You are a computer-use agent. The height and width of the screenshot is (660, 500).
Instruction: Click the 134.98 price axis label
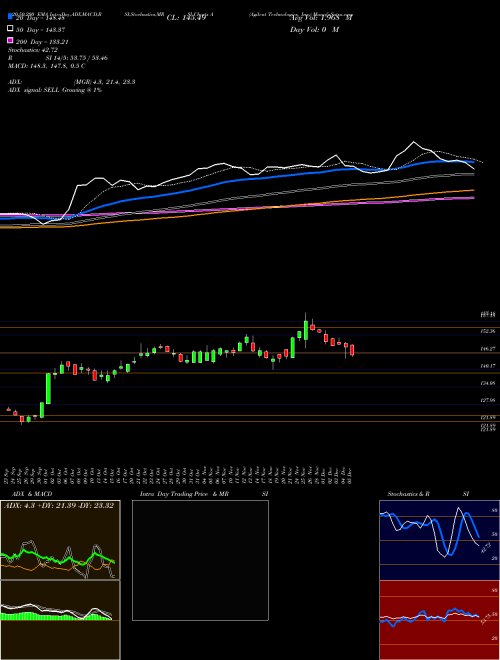[x=488, y=383]
